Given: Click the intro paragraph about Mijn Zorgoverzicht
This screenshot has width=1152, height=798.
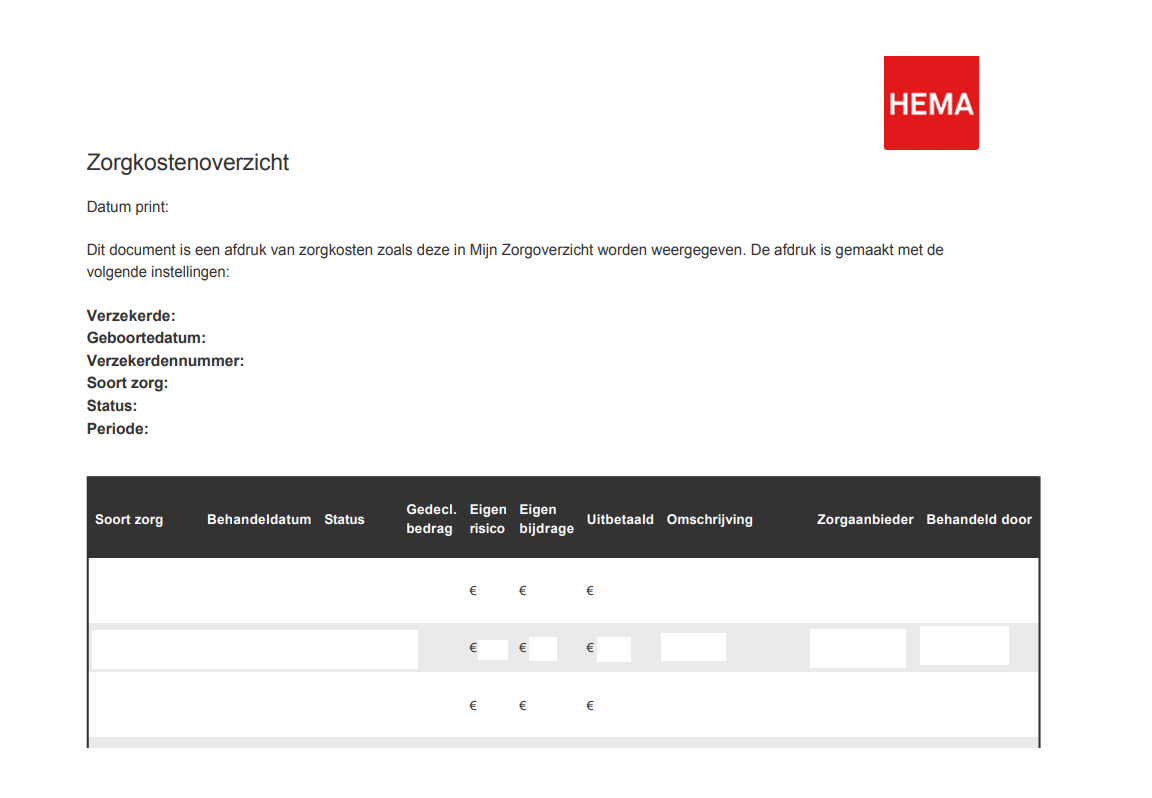Looking at the screenshot, I should coord(515,261).
